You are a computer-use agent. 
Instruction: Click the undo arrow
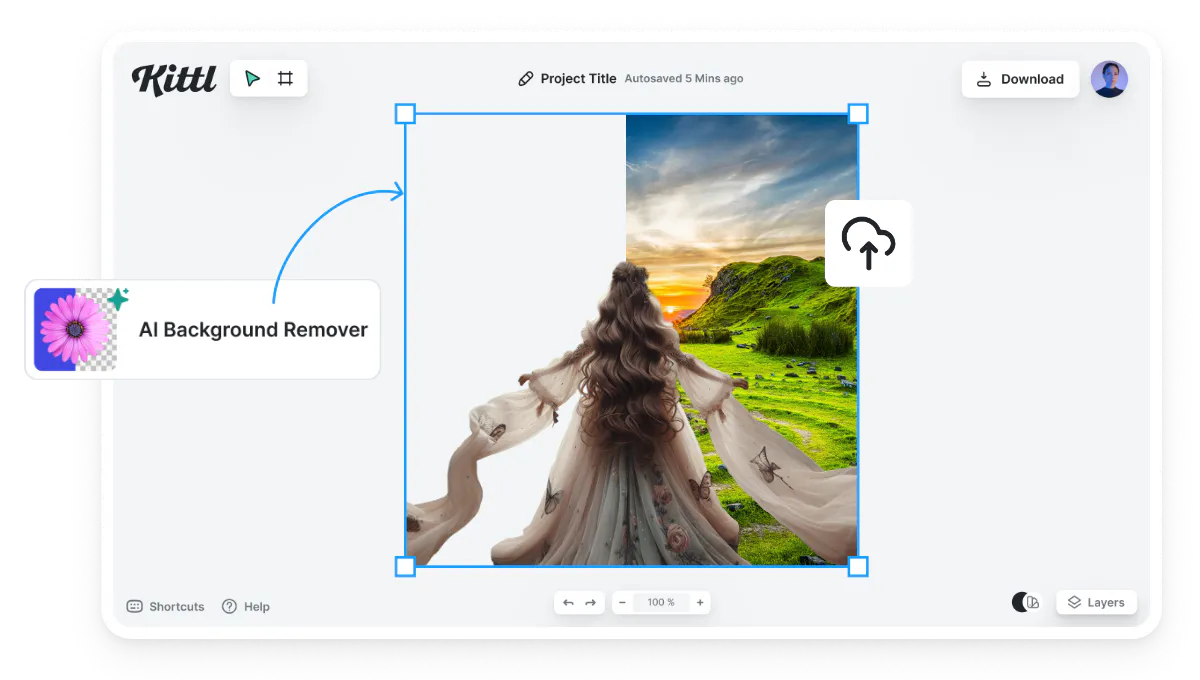tap(567, 602)
